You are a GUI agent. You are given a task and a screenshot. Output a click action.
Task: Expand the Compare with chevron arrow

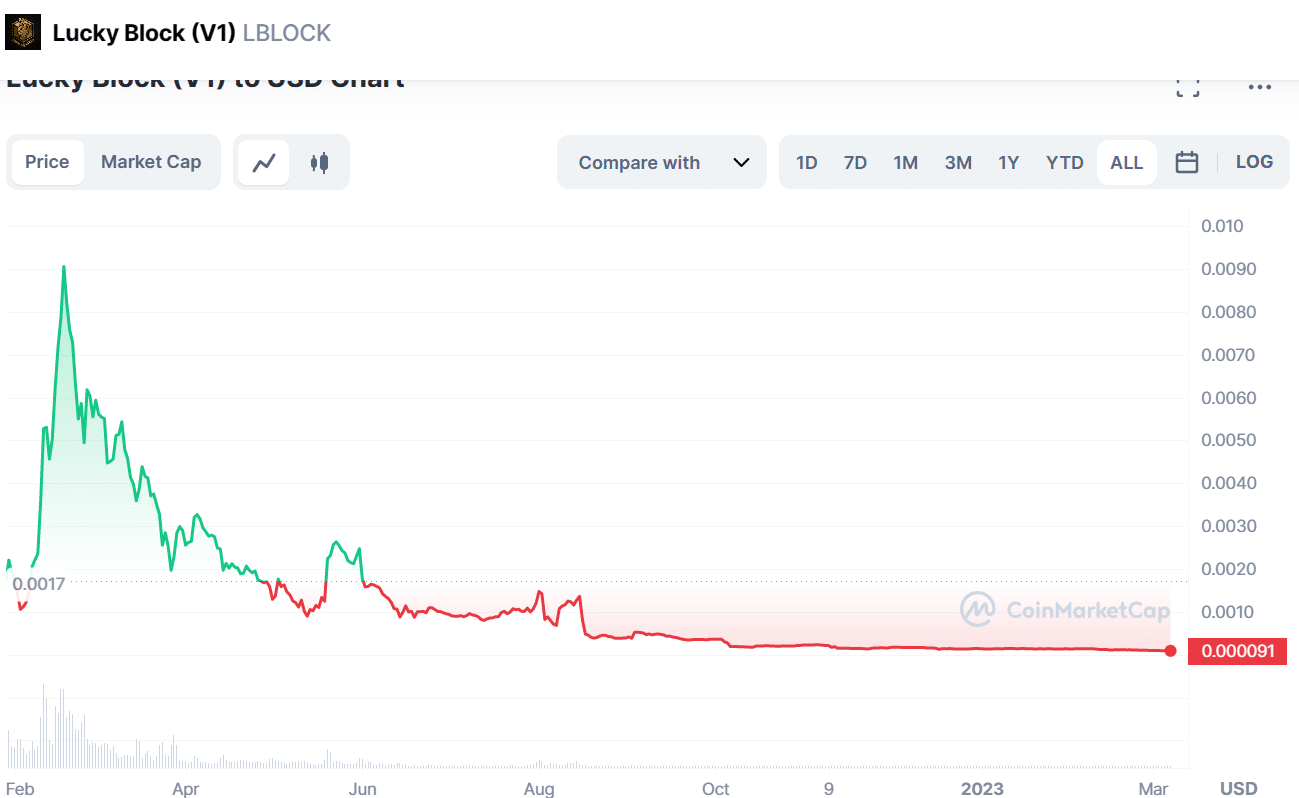[741, 162]
